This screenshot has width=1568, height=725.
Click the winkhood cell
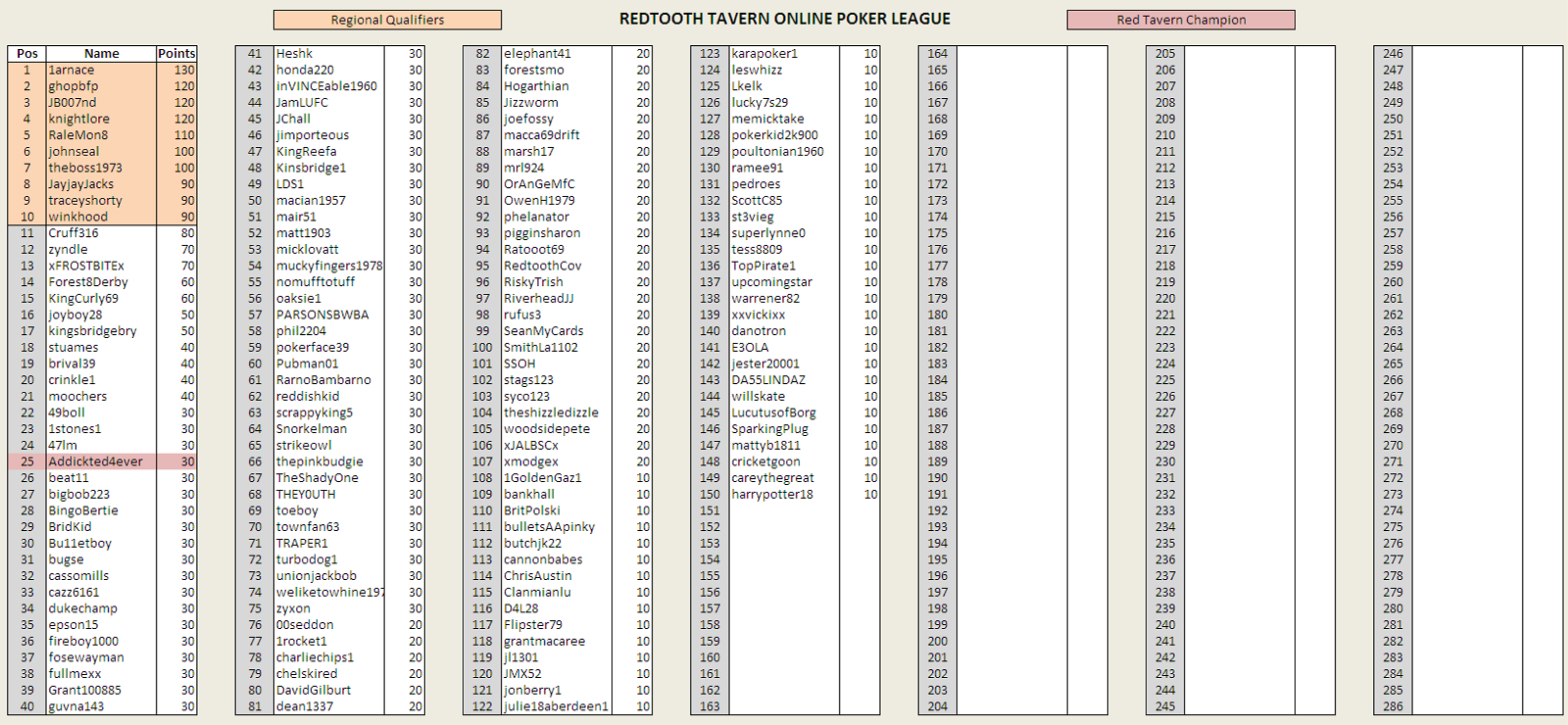(x=101, y=217)
